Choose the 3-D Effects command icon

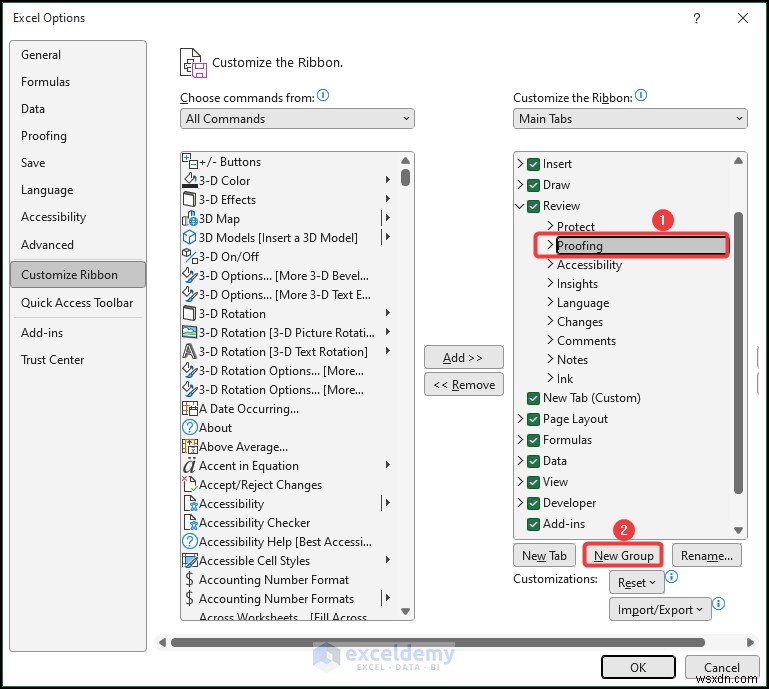tap(189, 199)
